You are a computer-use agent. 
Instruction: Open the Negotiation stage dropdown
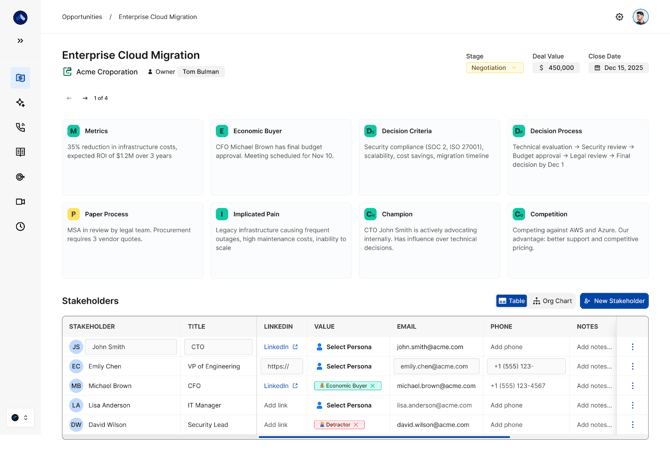pos(494,68)
